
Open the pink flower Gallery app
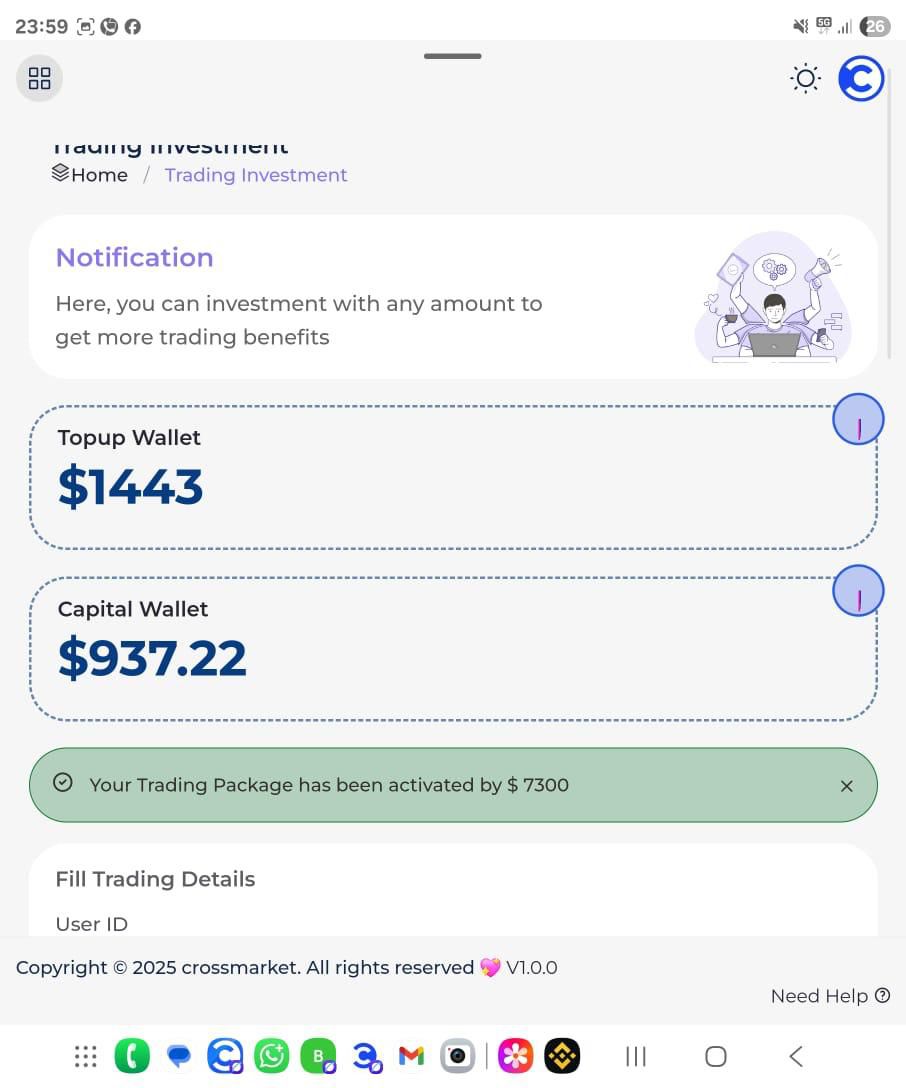coord(516,1056)
